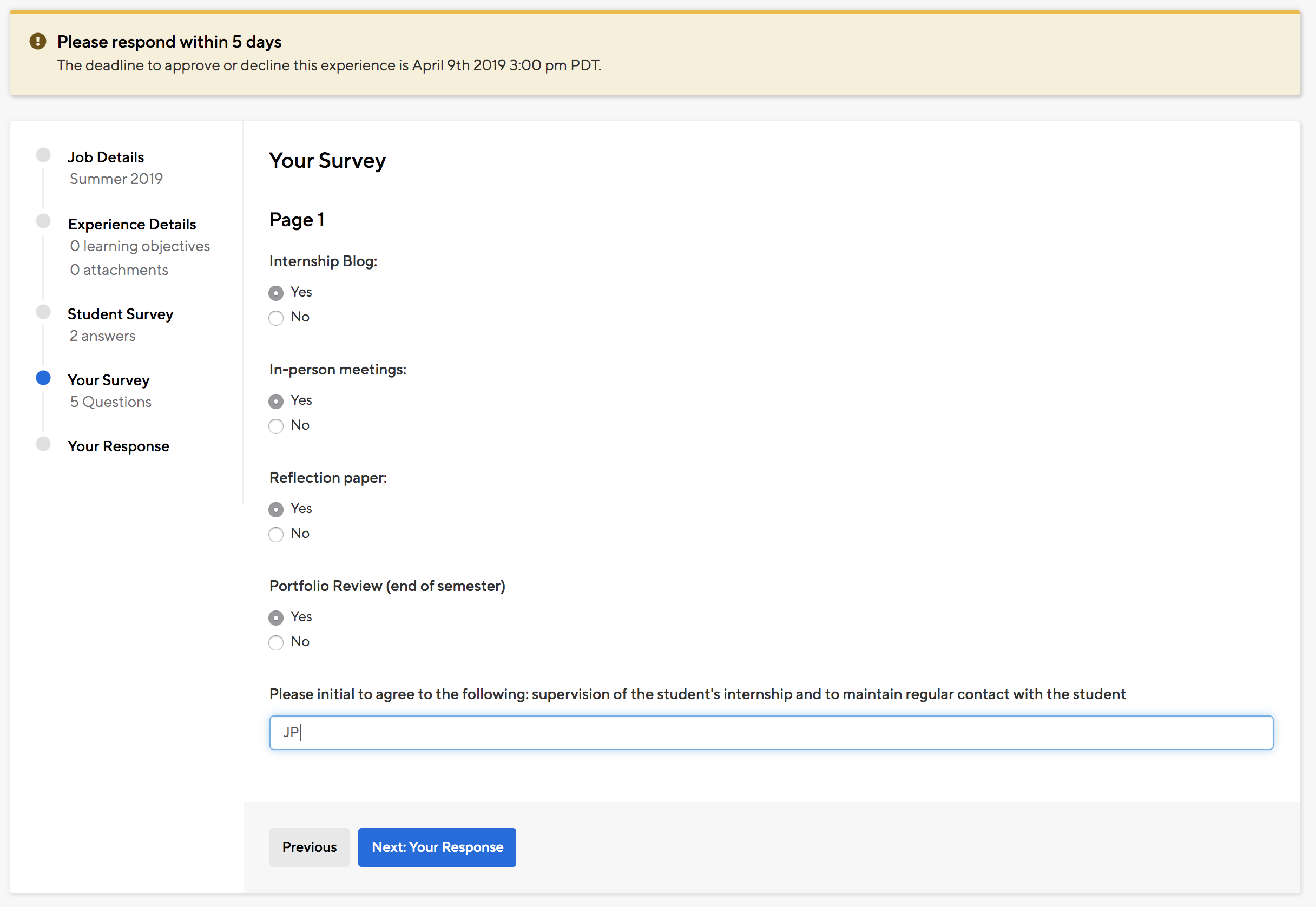Select Yes for Internship Blog
The width and height of the screenshot is (1316, 907).
coord(275,293)
